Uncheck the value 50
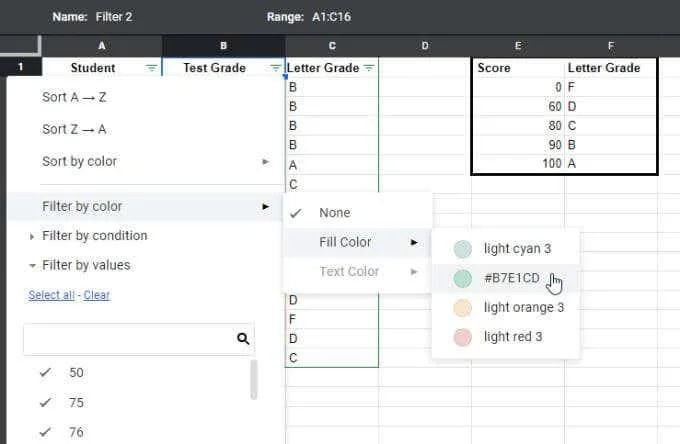680x444 pixels. coord(45,372)
